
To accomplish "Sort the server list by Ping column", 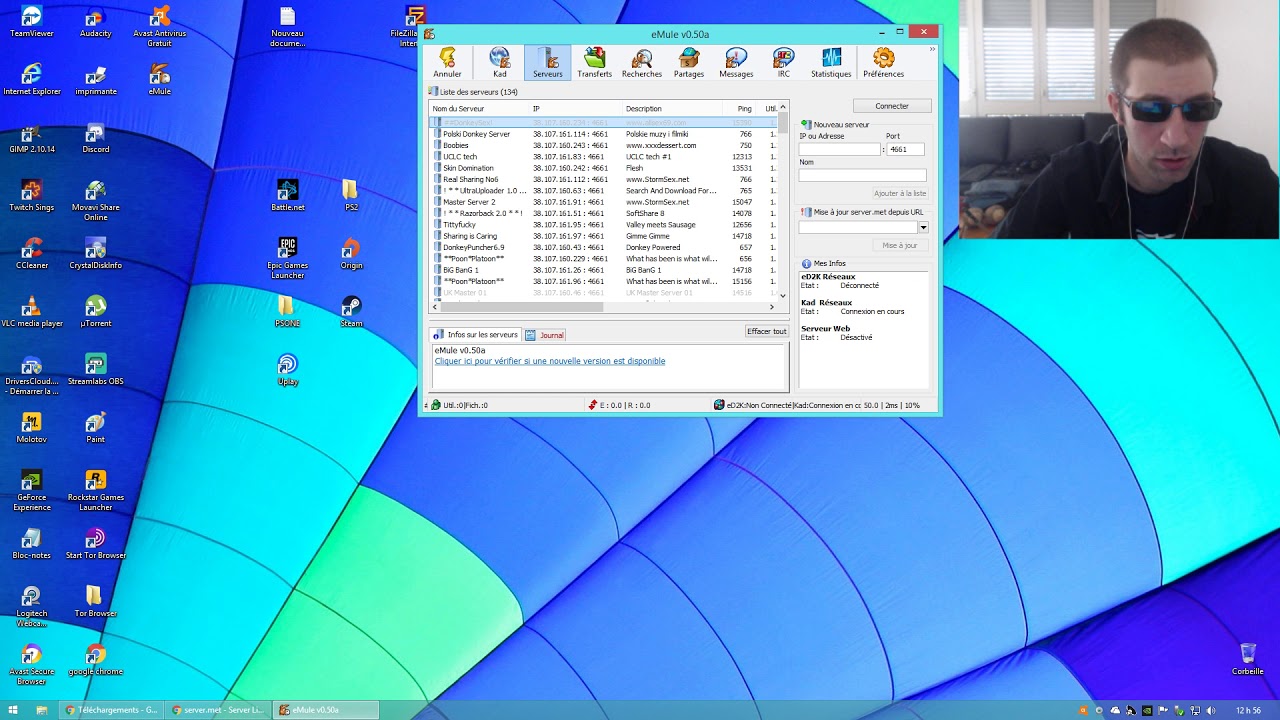I will [738, 108].
